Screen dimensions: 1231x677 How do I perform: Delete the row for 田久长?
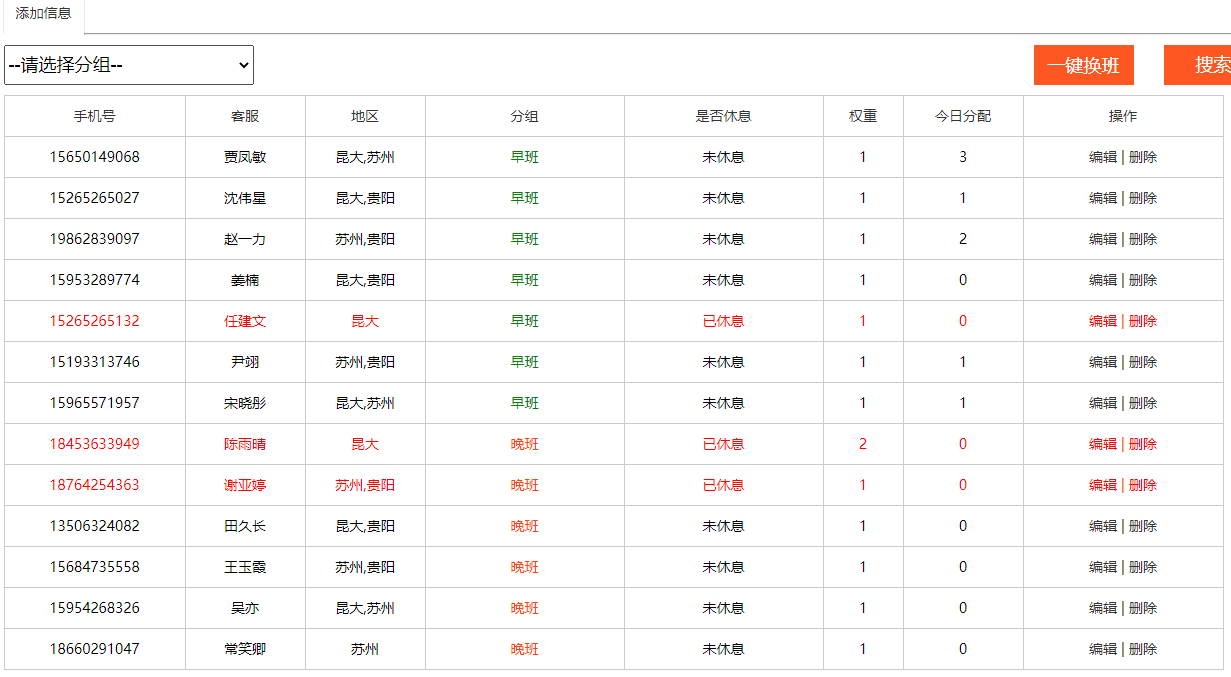(1143, 526)
